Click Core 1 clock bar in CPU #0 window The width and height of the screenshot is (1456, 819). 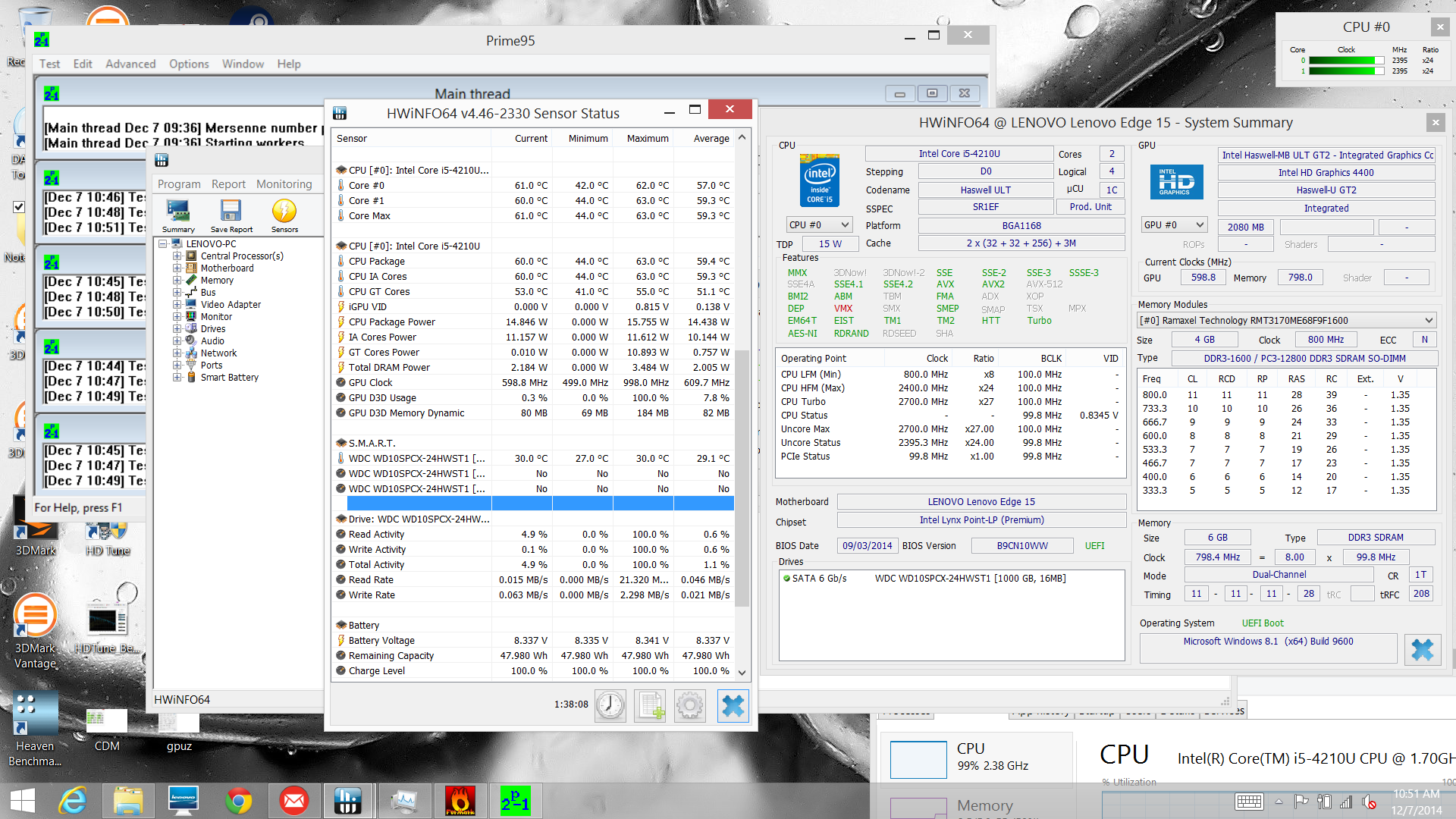click(x=1347, y=71)
